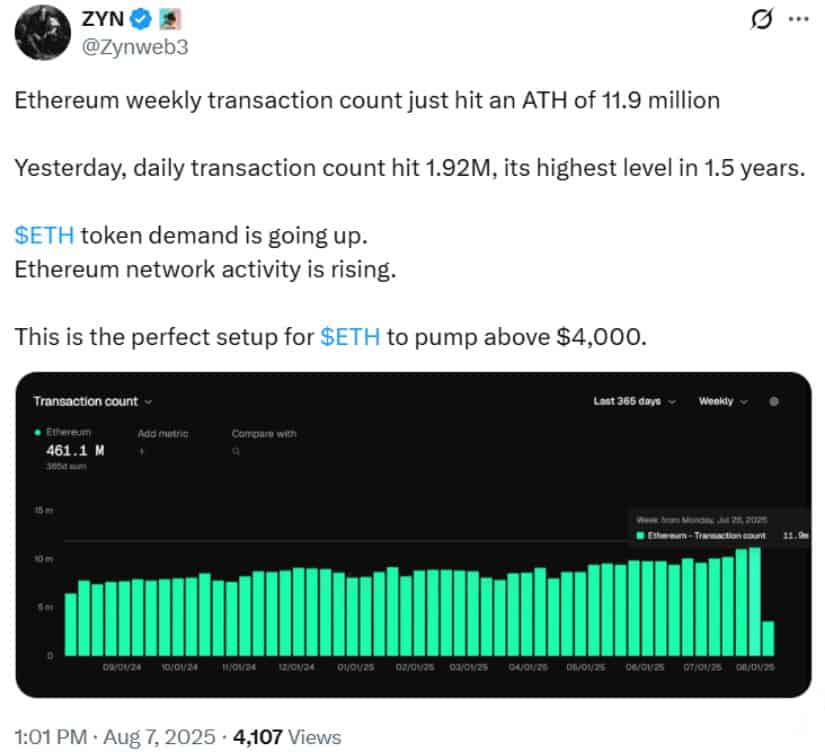Click the first $ETH cashtag link
The height and width of the screenshot is (752, 825).
pos(44,235)
